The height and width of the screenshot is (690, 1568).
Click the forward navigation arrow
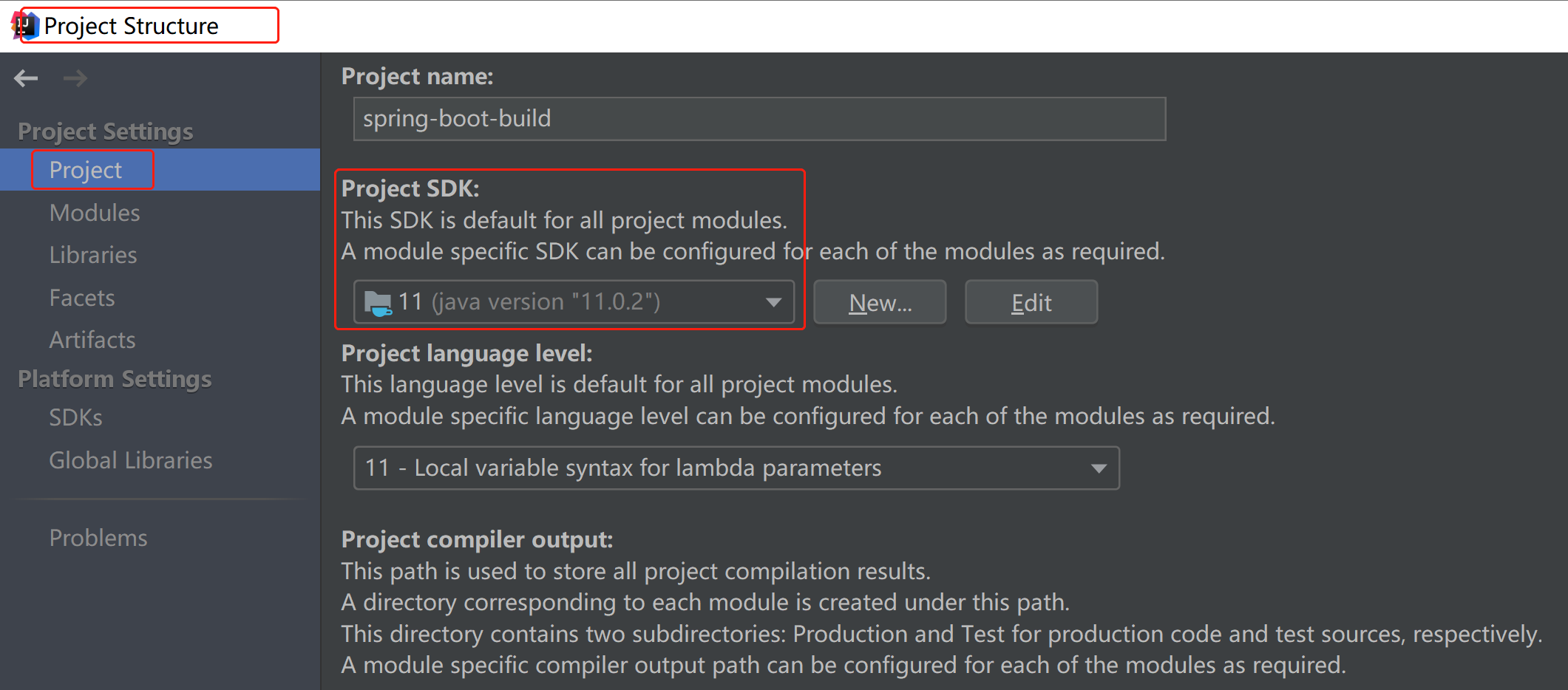[74, 78]
